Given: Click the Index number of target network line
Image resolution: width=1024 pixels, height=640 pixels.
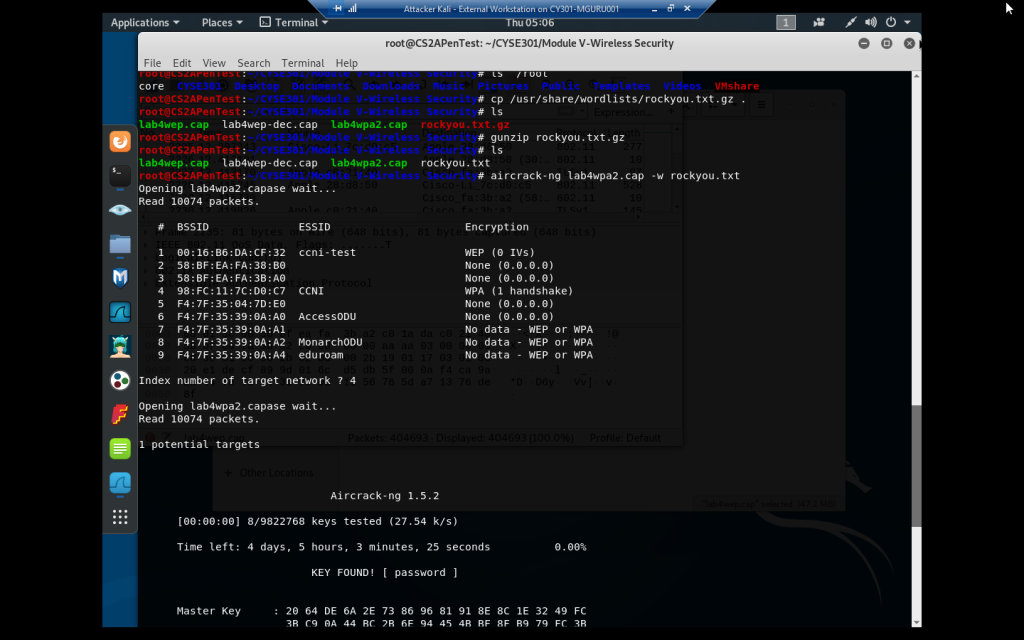Looking at the screenshot, I should point(248,381).
